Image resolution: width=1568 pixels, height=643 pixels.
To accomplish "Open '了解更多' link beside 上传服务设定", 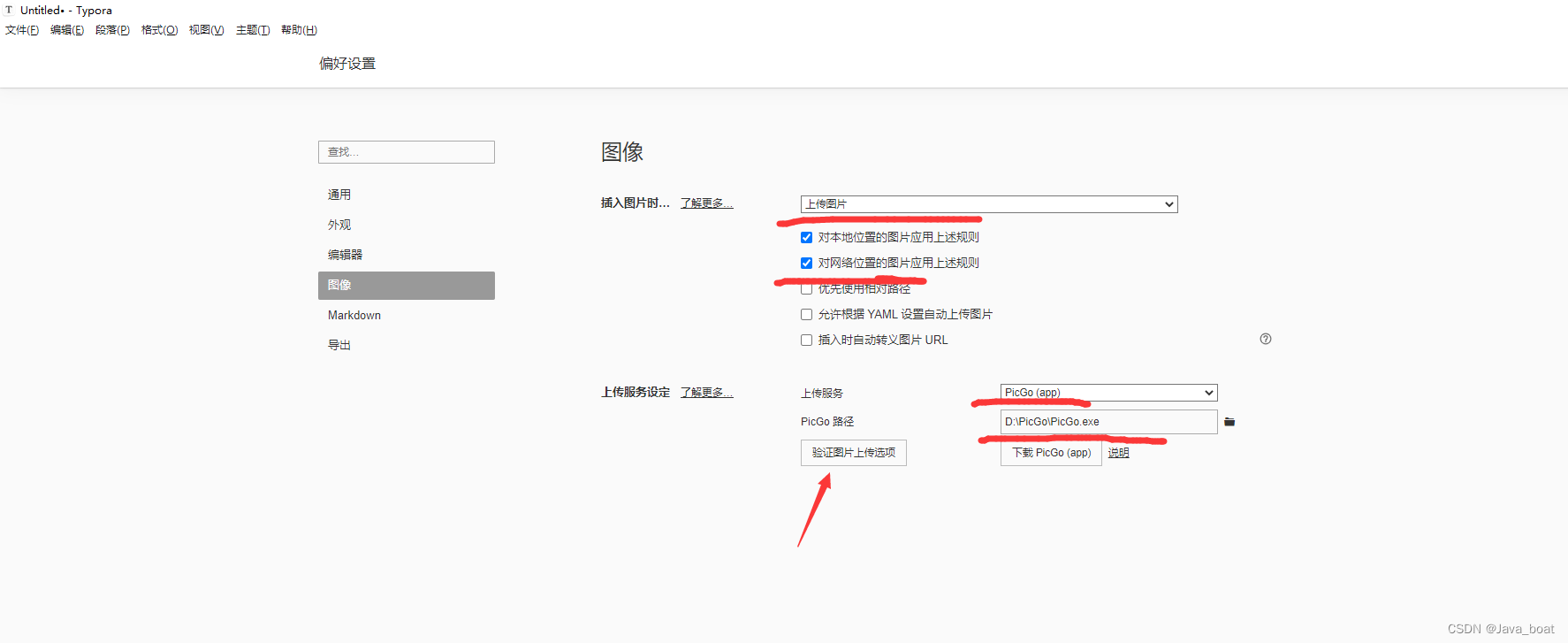I will [707, 392].
